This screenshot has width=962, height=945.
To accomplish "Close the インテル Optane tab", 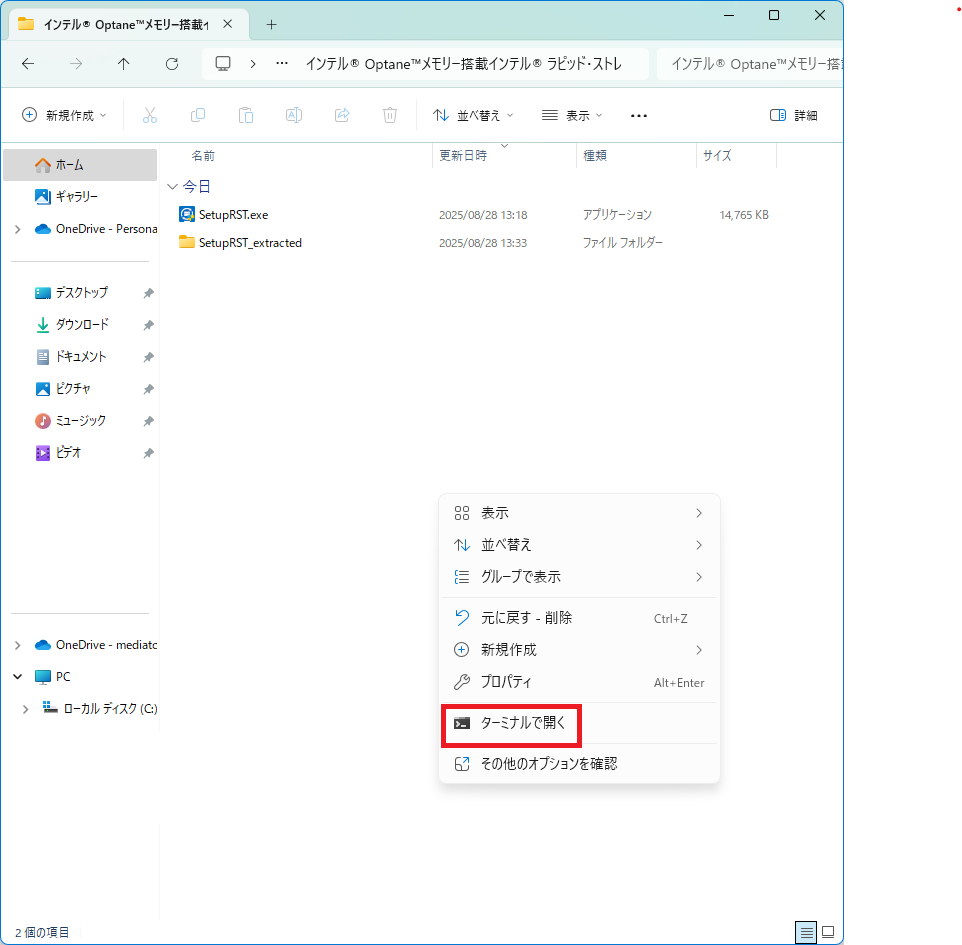I will pyautogui.click(x=228, y=24).
